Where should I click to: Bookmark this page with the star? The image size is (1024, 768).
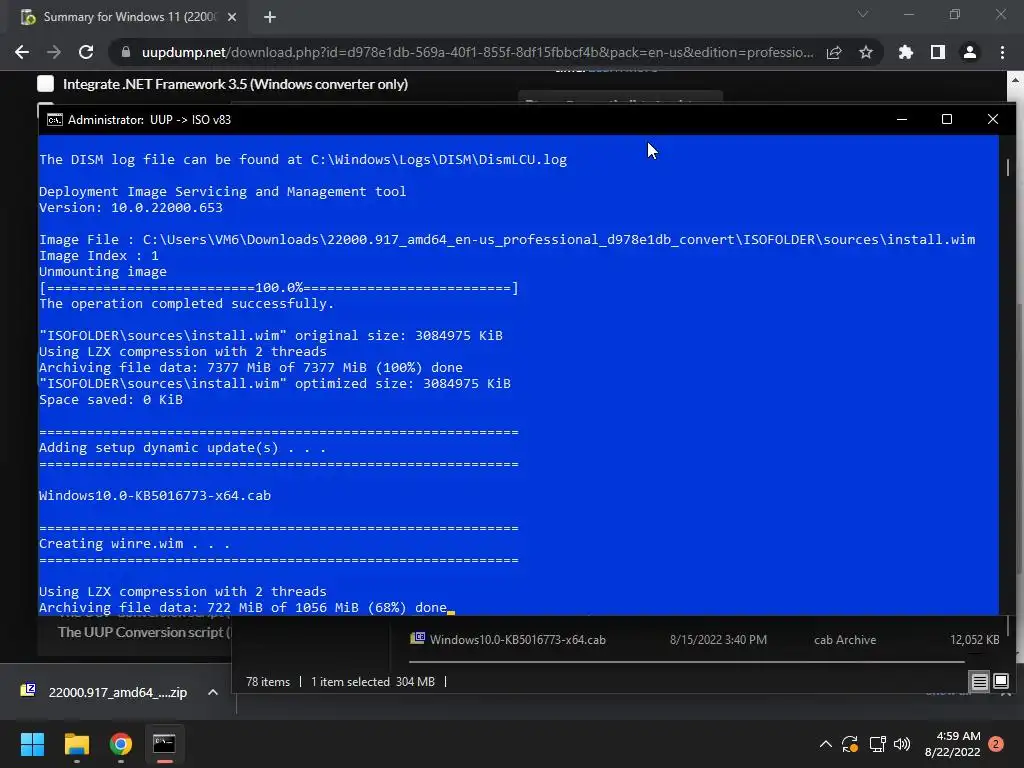[866, 52]
